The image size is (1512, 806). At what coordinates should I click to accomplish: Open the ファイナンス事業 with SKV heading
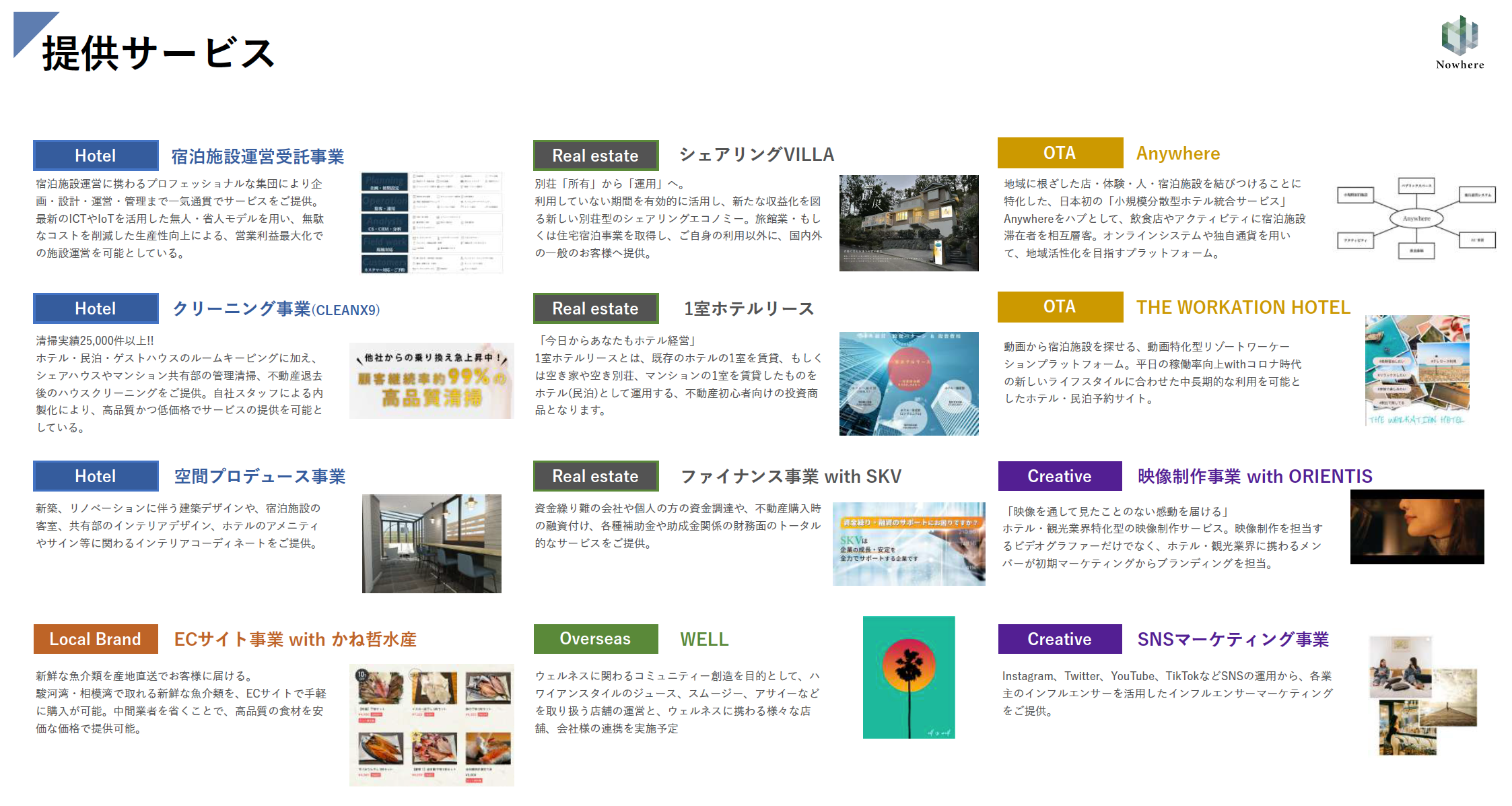click(790, 477)
